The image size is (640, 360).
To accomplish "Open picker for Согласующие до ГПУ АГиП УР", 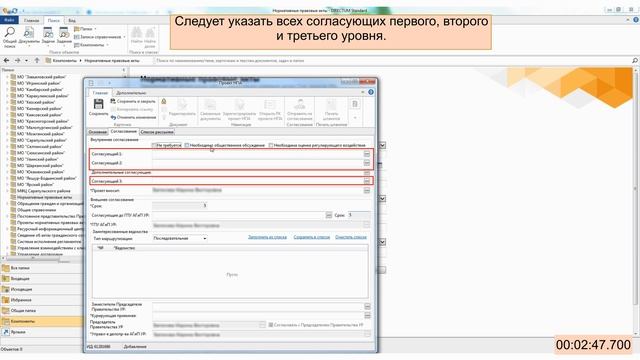I will coord(329,215).
